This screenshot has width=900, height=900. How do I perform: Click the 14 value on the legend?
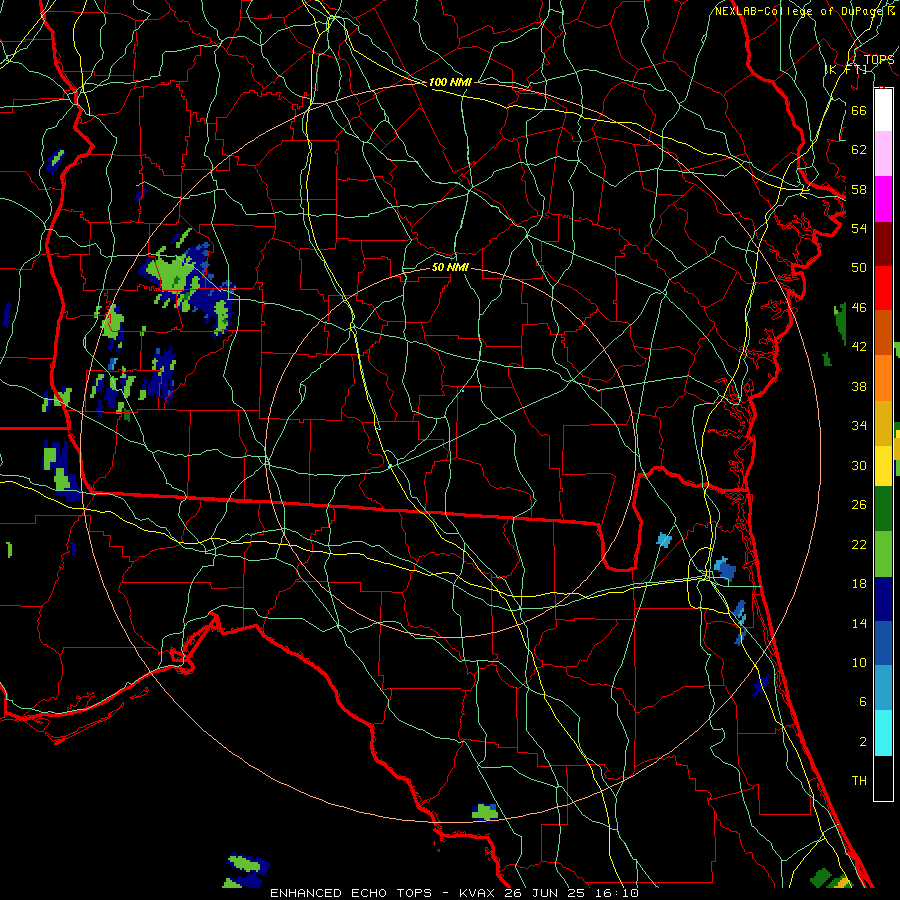point(859,623)
